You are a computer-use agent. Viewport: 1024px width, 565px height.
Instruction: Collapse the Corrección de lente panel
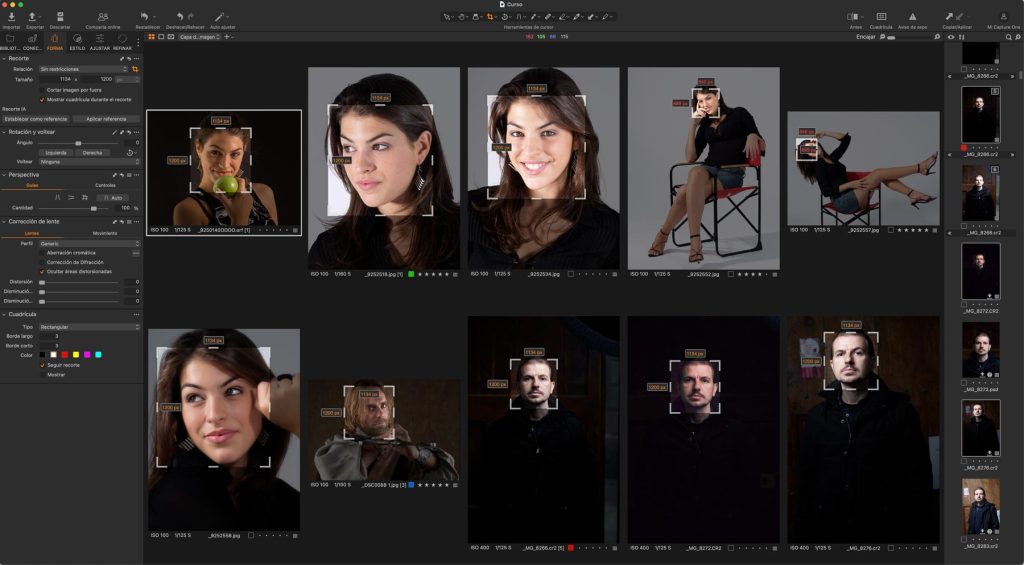pos(5,221)
